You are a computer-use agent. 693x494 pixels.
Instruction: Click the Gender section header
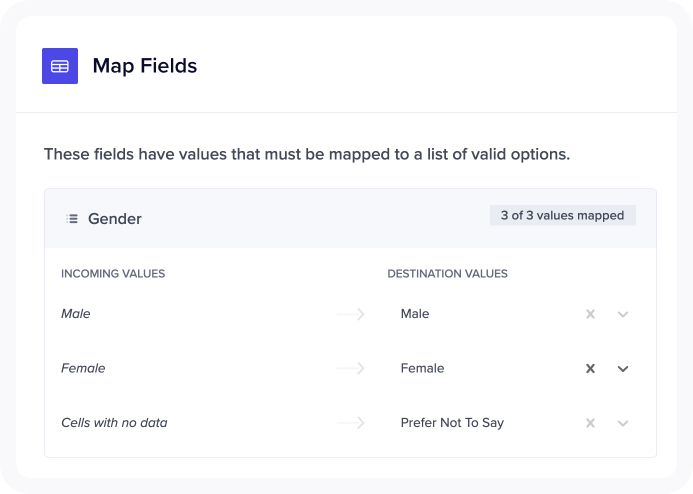pyautogui.click(x=350, y=218)
